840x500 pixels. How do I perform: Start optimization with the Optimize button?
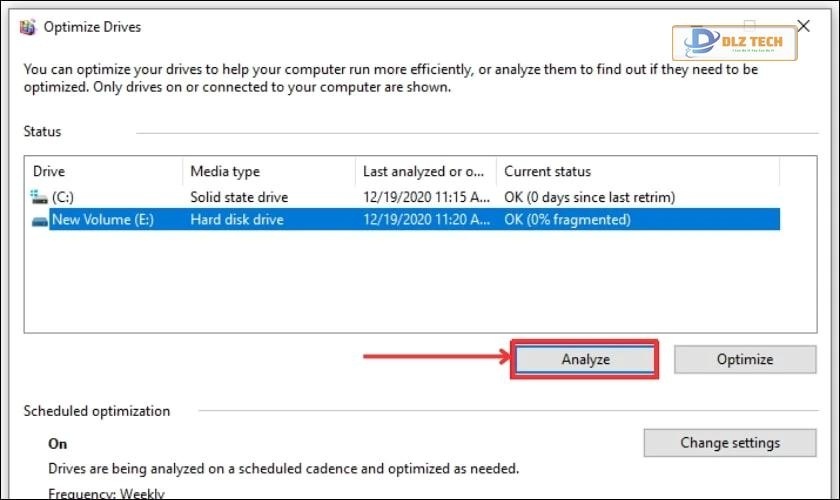tap(744, 359)
